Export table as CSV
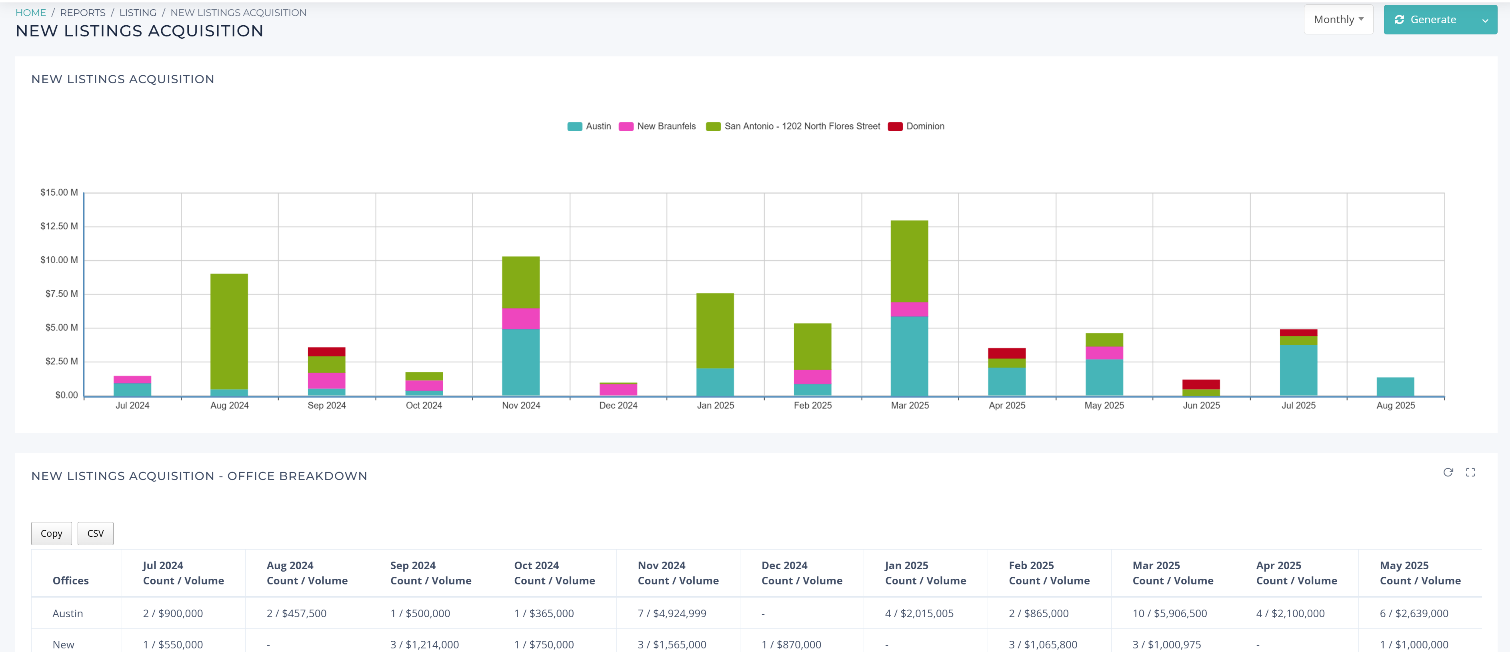This screenshot has height=652, width=1510. pyautogui.click(x=95, y=533)
